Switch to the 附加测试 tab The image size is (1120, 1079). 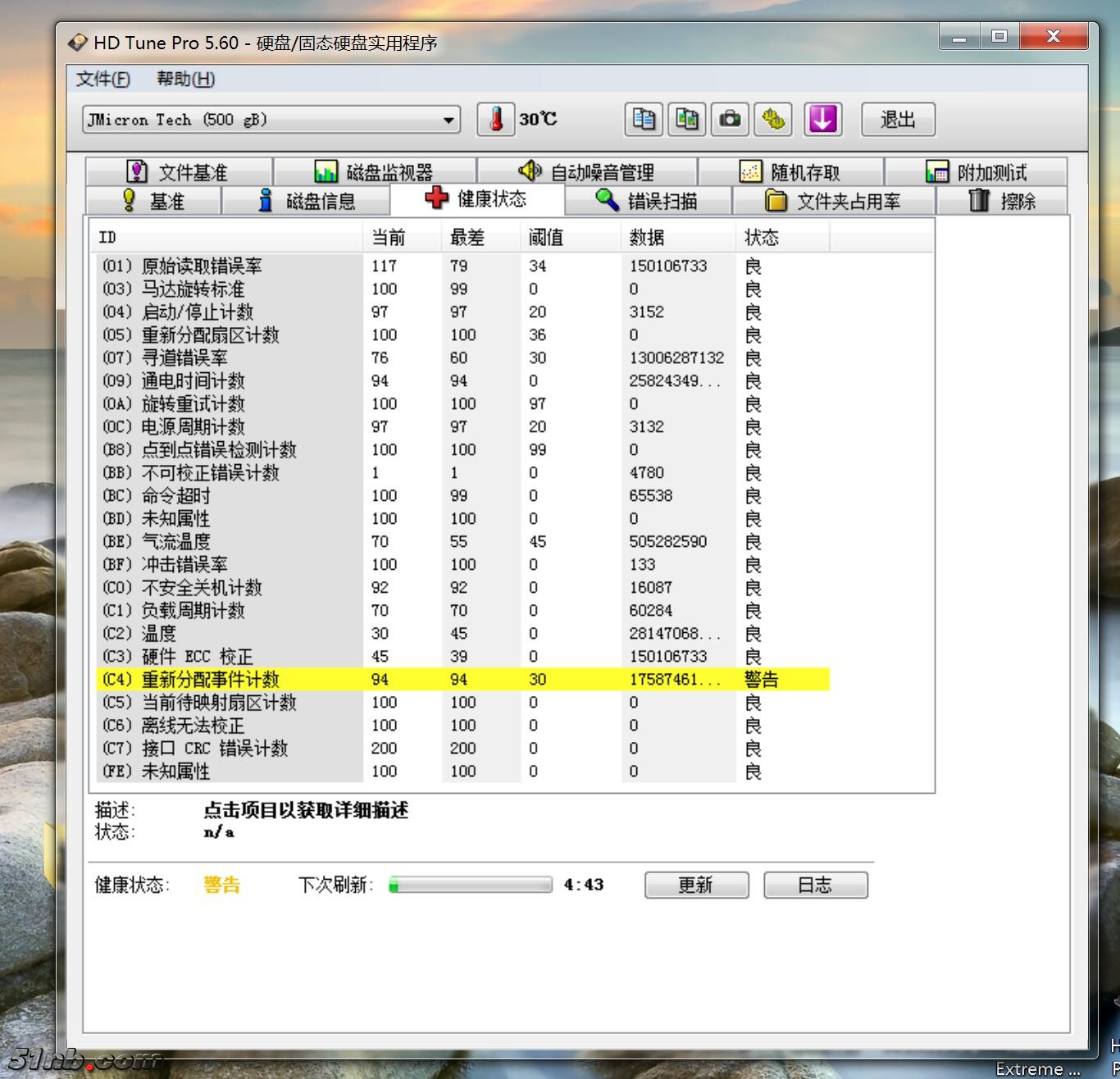click(x=976, y=172)
